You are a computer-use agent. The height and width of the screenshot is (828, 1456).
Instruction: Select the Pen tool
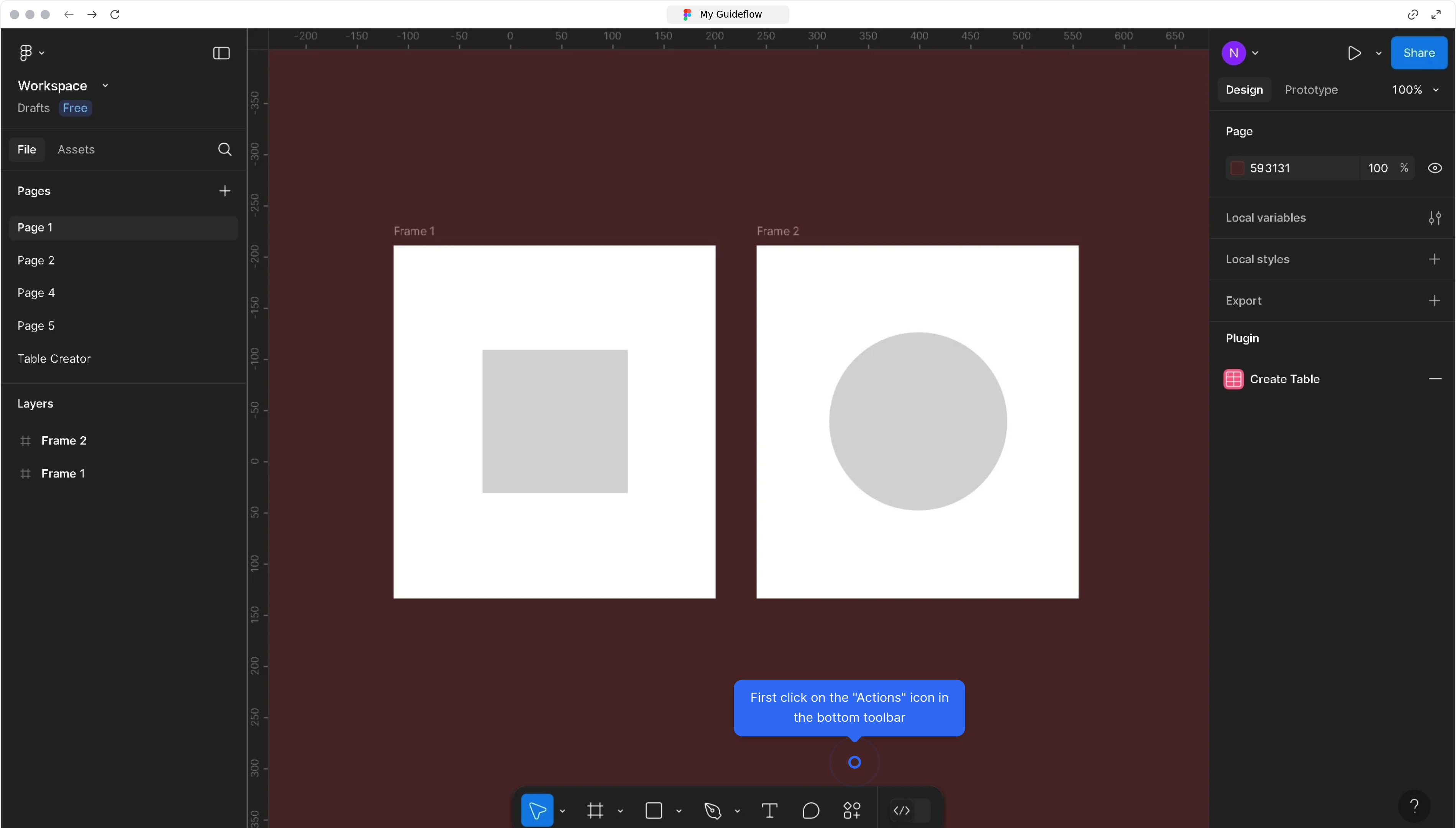tap(713, 810)
